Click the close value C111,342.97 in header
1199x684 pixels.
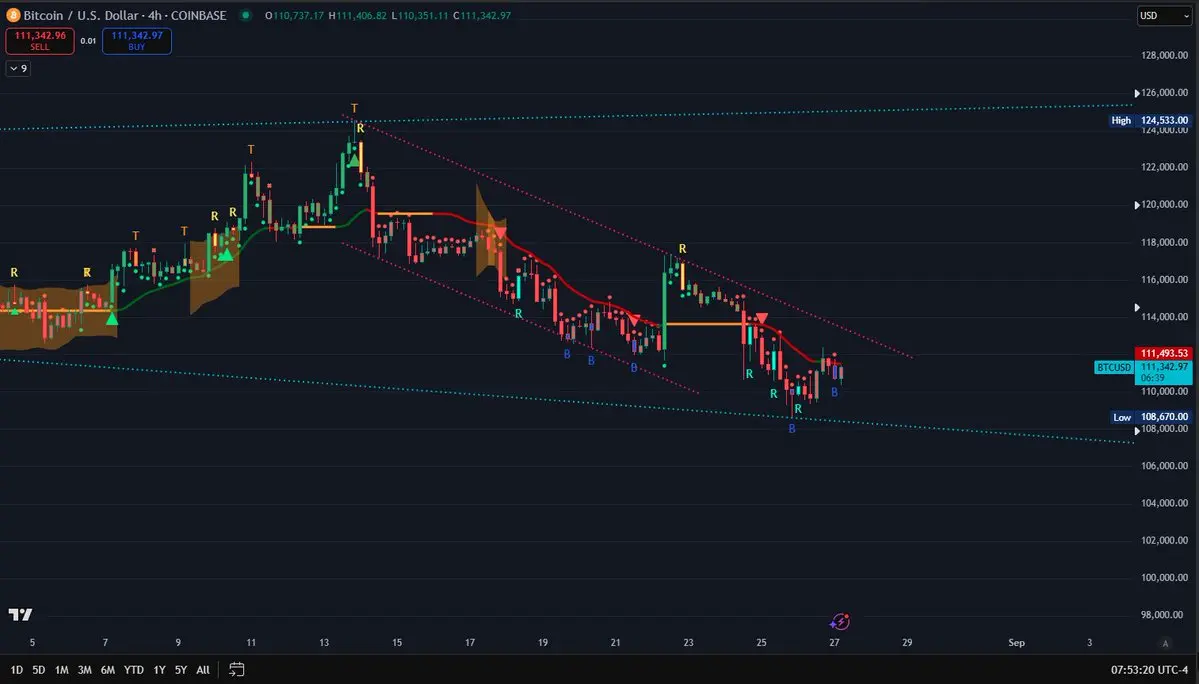click(x=482, y=15)
